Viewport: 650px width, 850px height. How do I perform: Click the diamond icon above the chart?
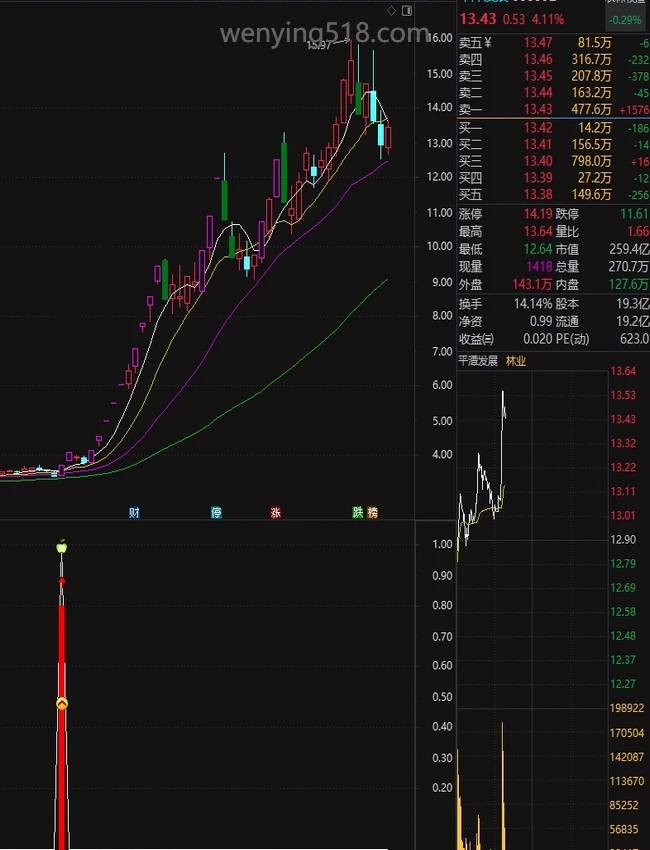pos(391,10)
